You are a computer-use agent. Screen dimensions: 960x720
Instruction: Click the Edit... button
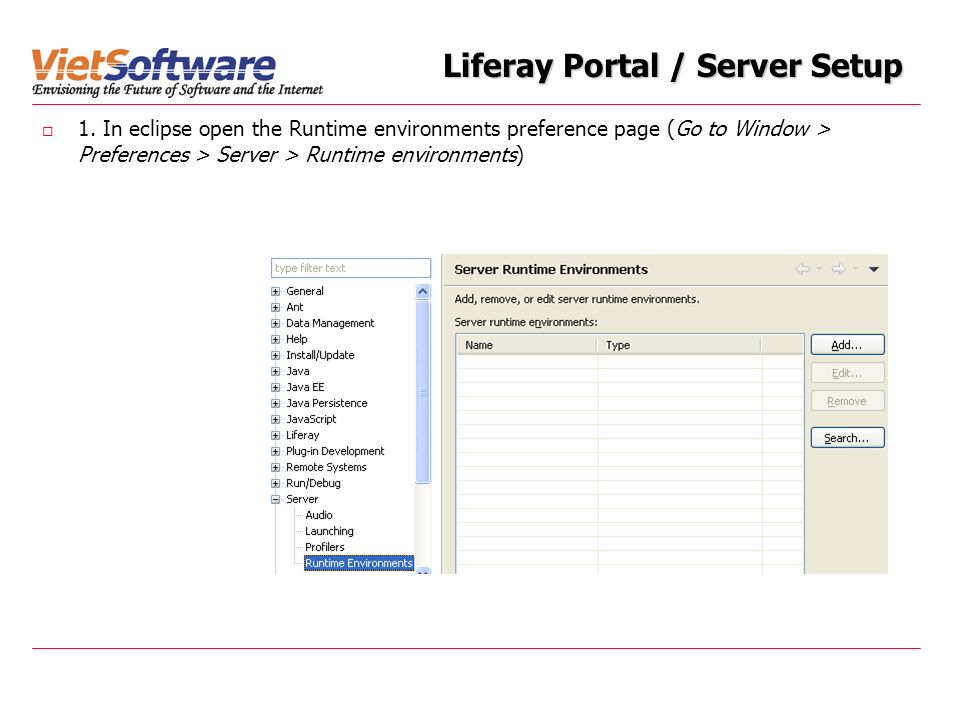[847, 373]
